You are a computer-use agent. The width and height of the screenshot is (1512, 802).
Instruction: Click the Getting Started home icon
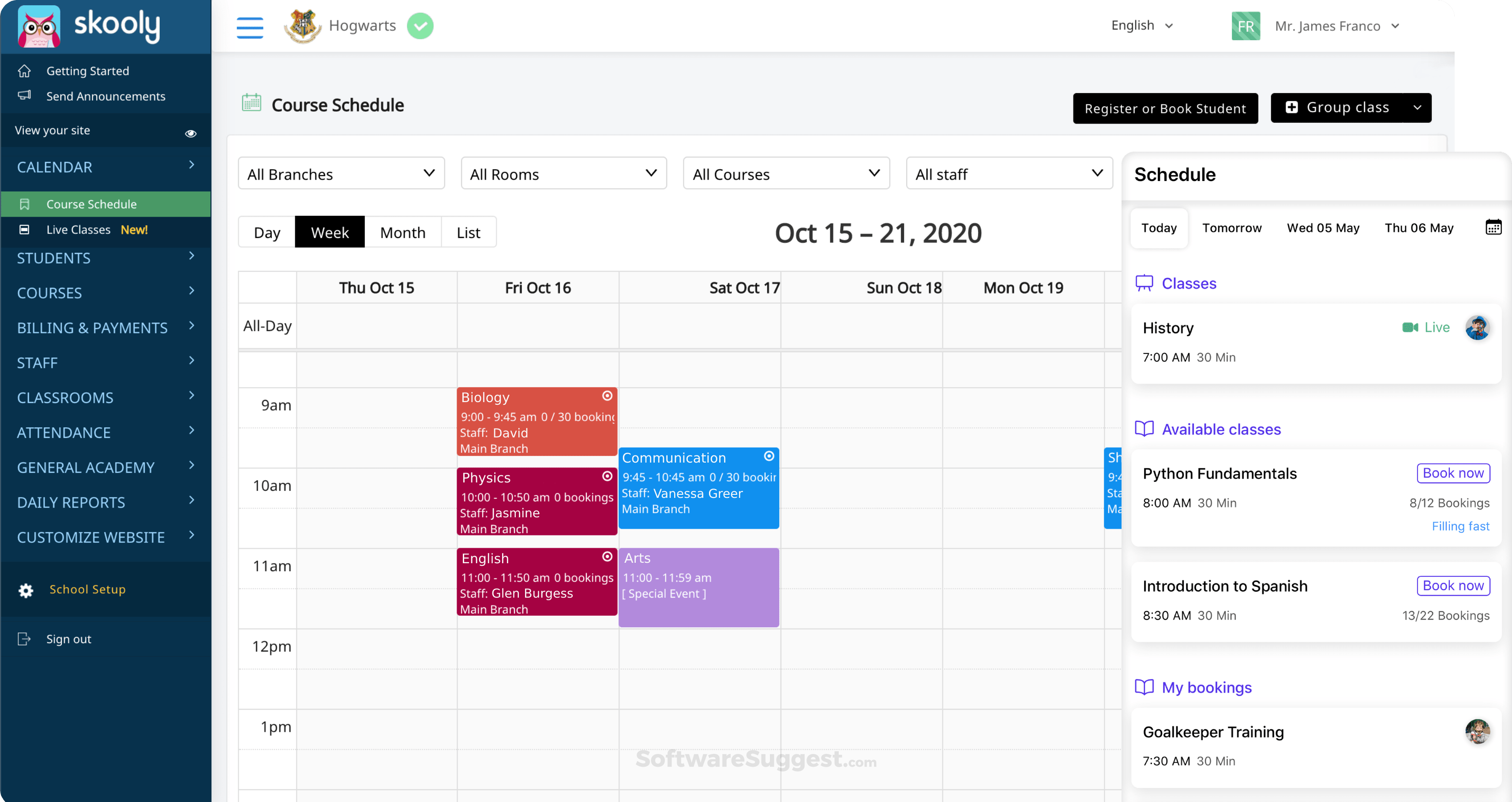coord(24,71)
